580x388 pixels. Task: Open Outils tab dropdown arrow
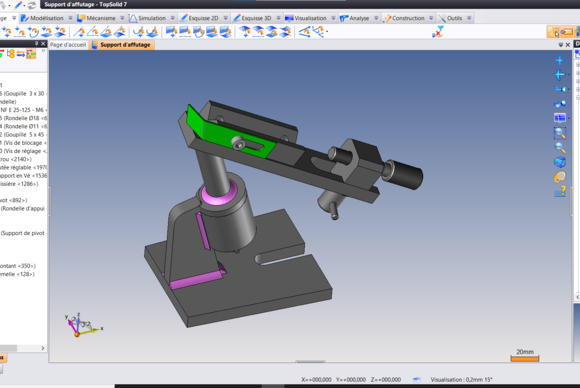click(469, 18)
